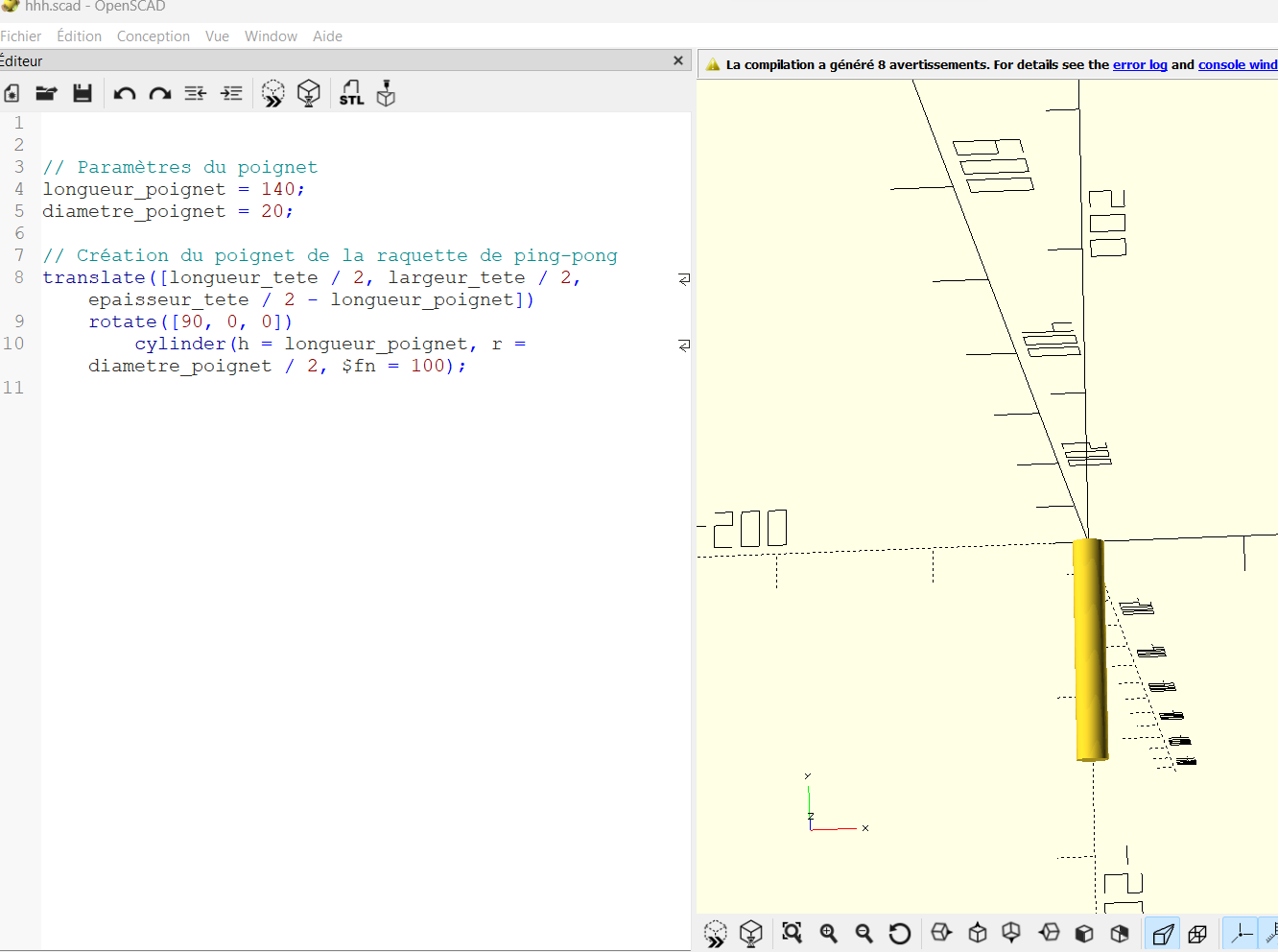View all objects in the viewport
The image size is (1278, 952).
point(792,933)
